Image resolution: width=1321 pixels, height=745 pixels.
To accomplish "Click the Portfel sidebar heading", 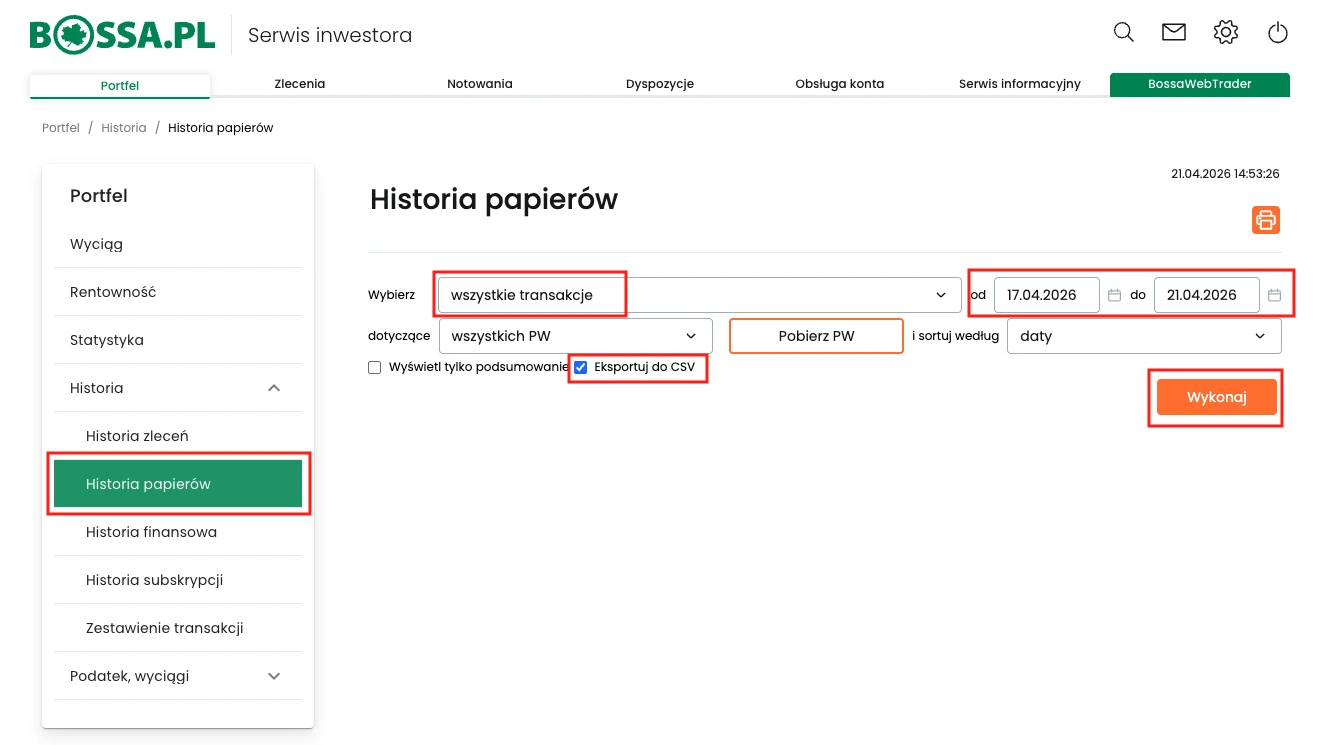I will (99, 196).
